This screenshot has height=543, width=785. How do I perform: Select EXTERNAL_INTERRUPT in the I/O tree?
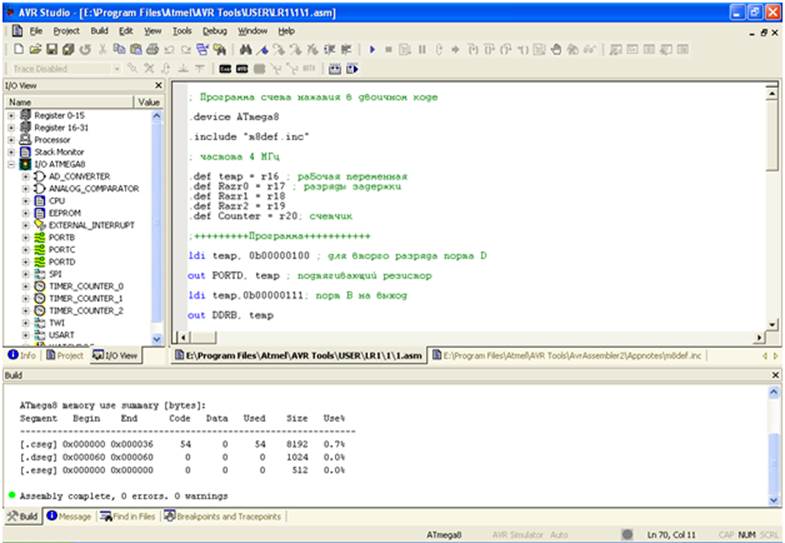click(91, 225)
